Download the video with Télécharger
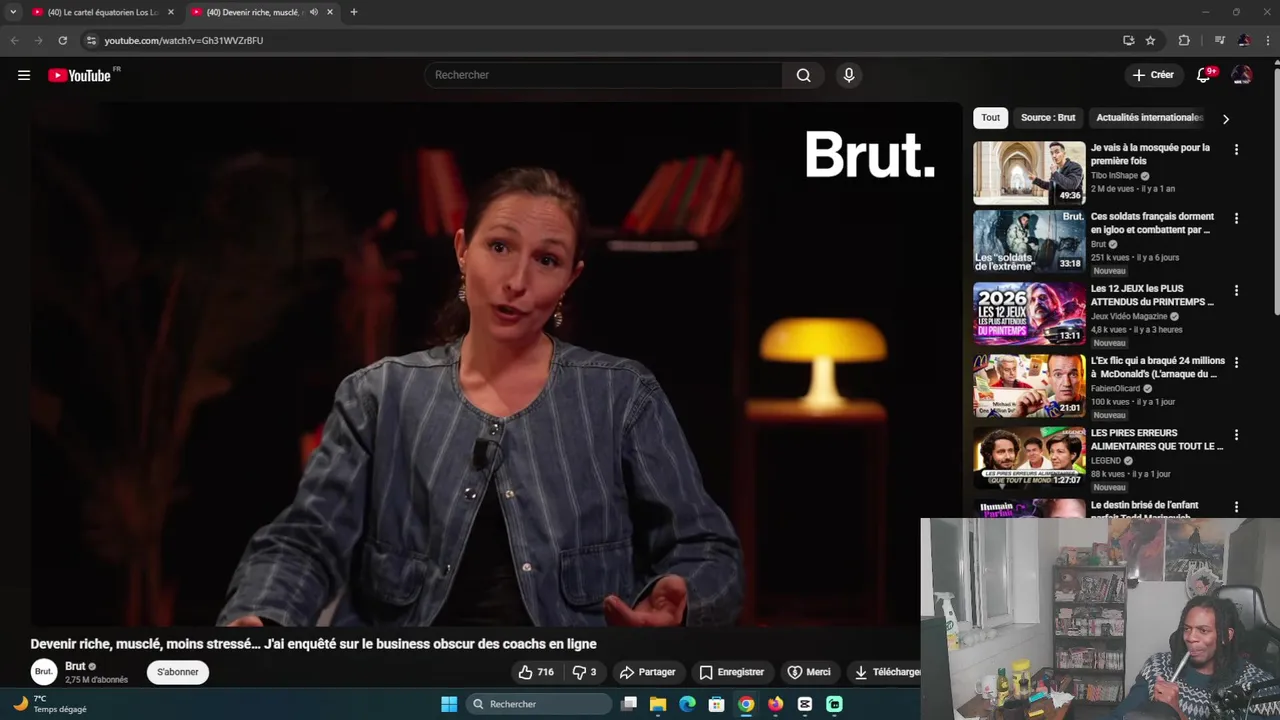Screen dimensions: 1280x720 [886, 672]
